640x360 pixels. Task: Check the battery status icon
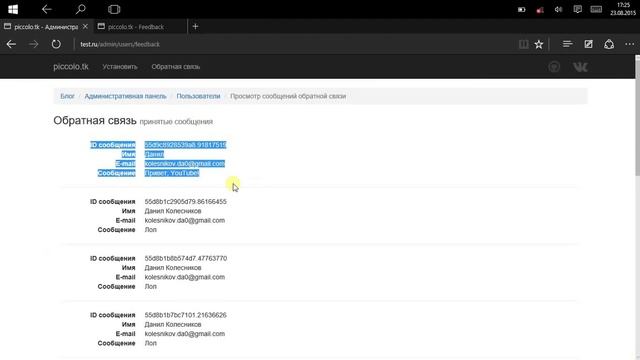pyautogui.click(x=522, y=9)
